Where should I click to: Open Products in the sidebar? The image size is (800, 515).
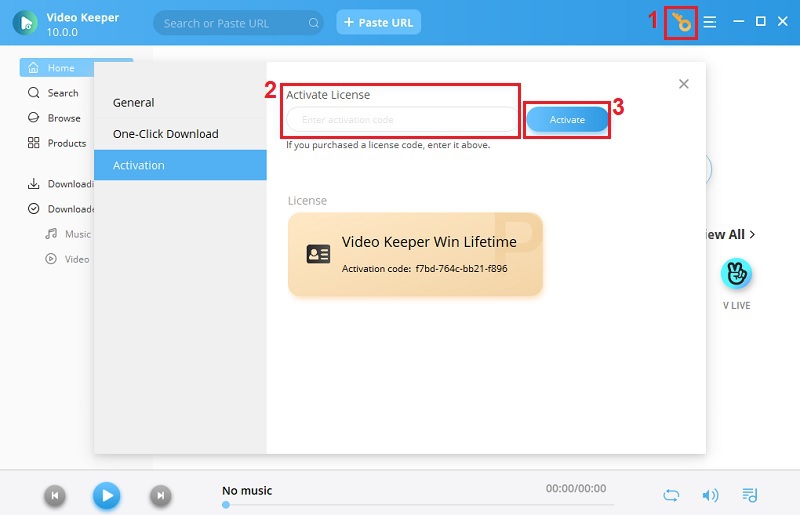57,143
